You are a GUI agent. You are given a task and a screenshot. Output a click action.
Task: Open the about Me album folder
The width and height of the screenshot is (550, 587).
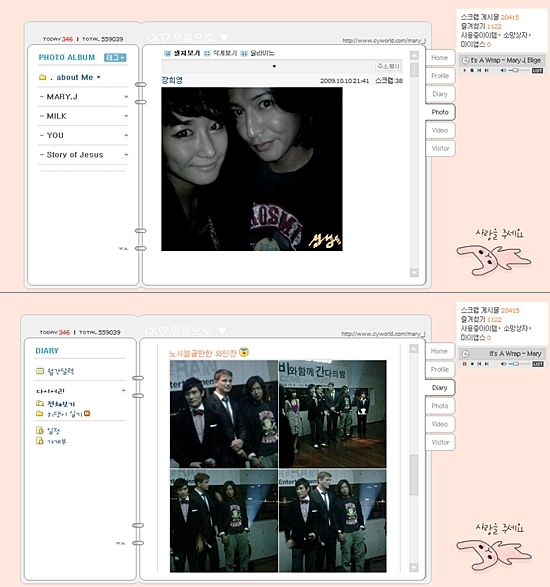click(43, 77)
